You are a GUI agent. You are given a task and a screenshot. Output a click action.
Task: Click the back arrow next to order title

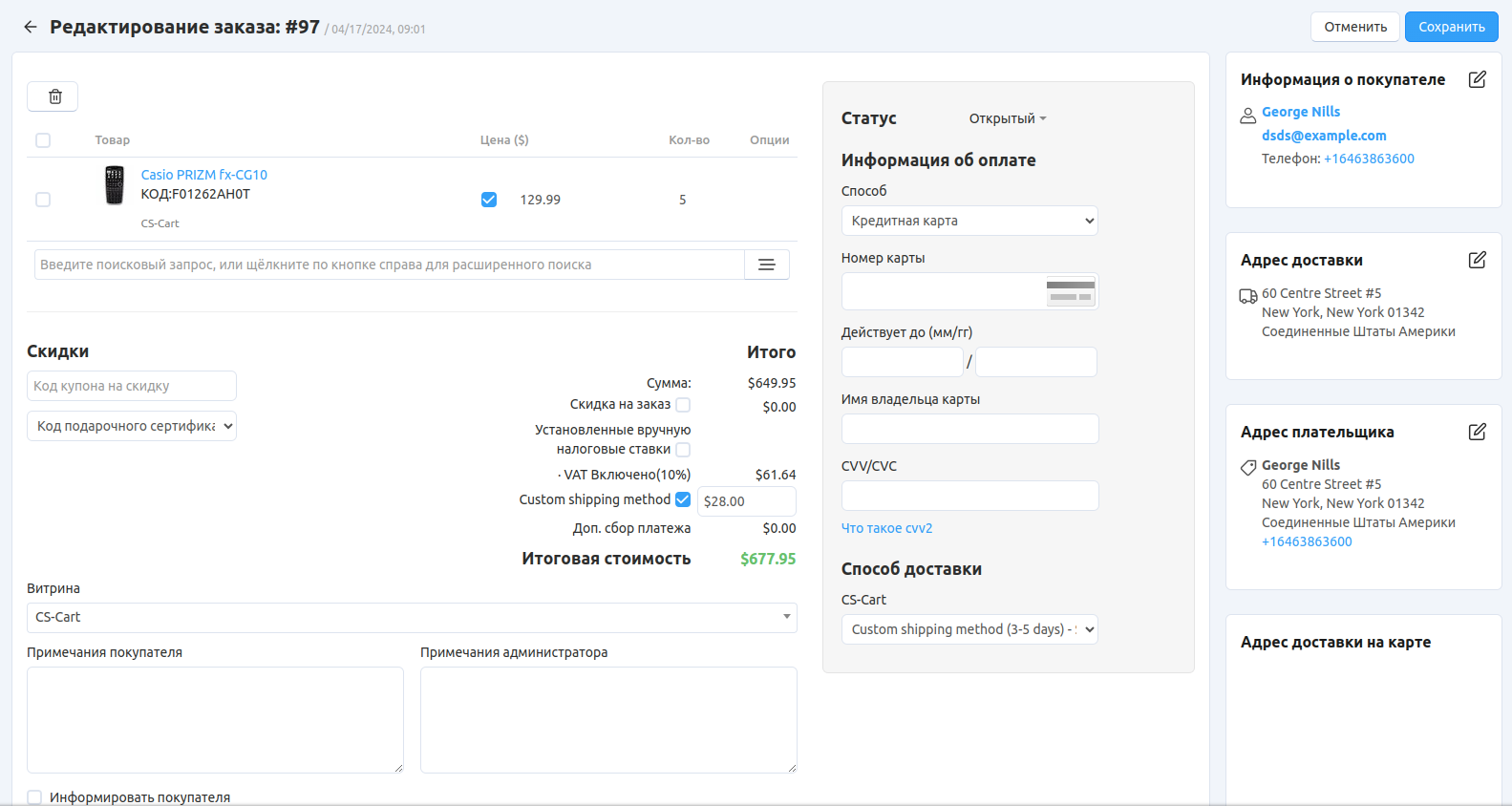coord(31,27)
